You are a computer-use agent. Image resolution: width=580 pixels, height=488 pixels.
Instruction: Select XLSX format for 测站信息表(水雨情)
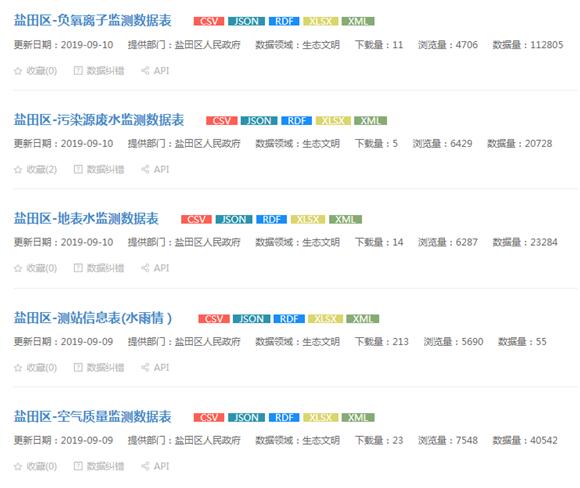[x=325, y=319]
